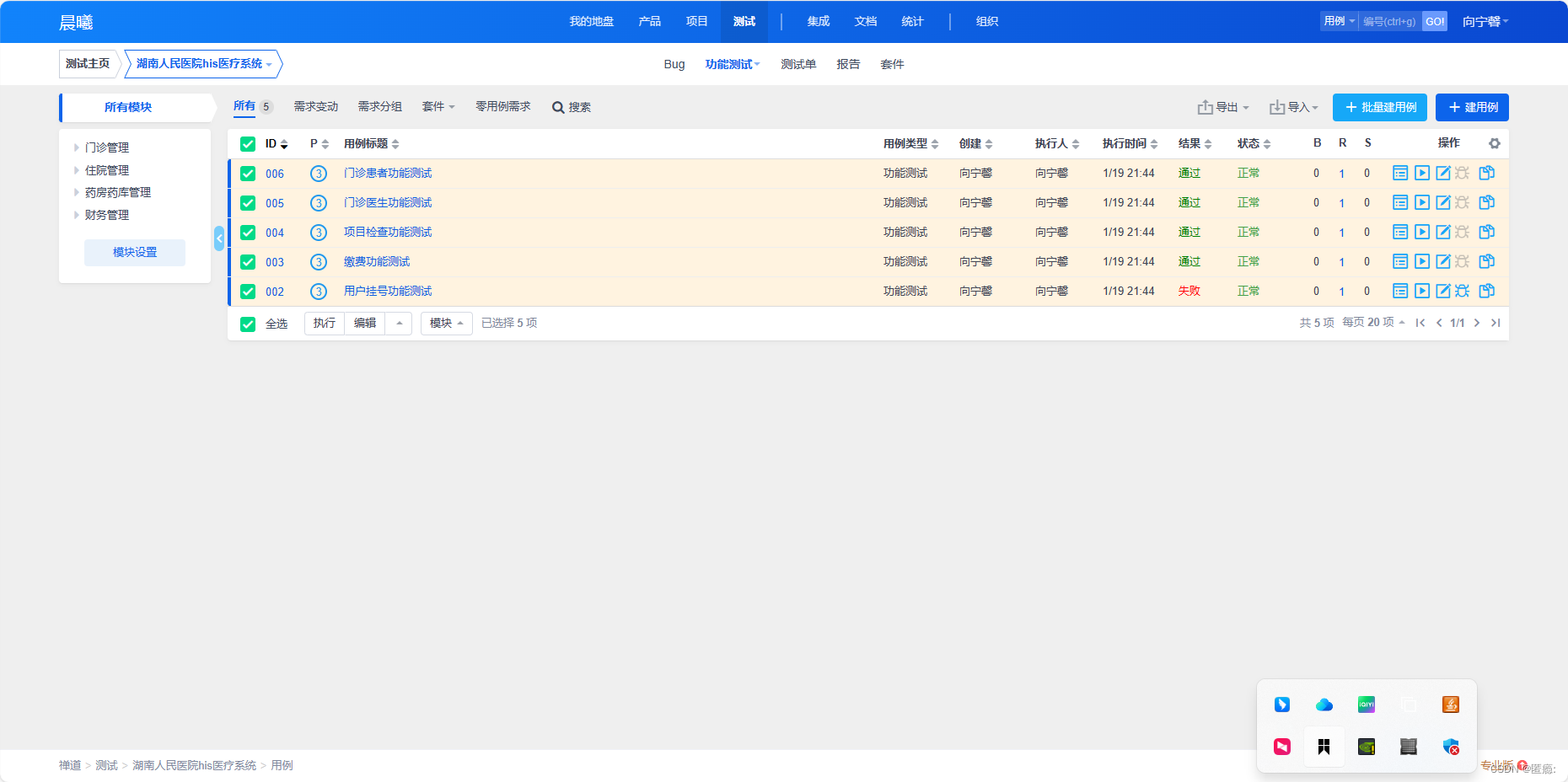Switch to the 测试单 tab
Screen dimensions: 1568x782
point(798,64)
